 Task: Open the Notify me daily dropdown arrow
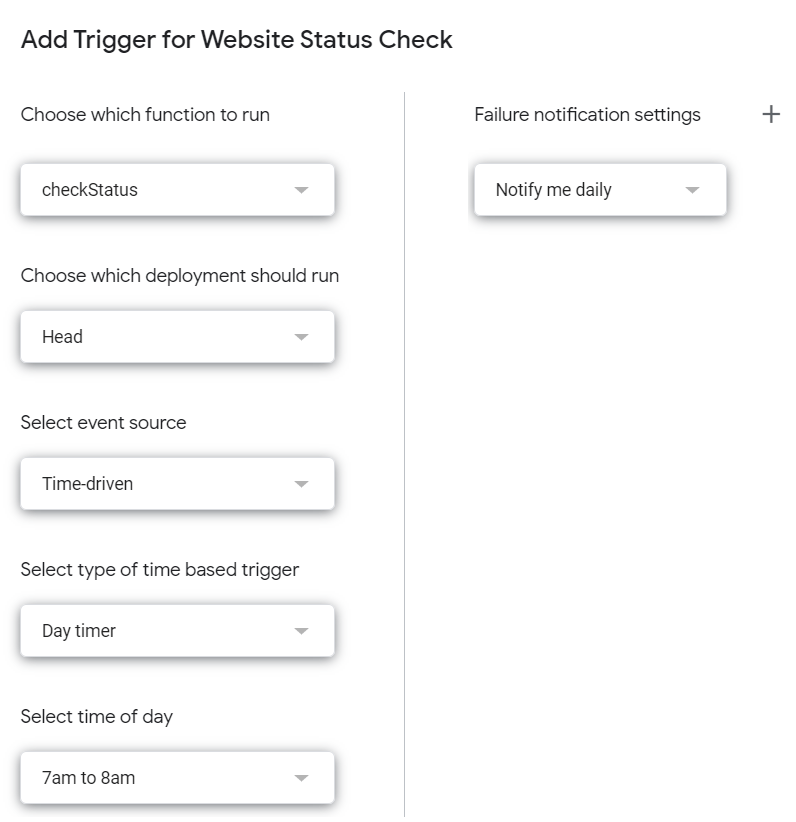pyautogui.click(x=692, y=190)
